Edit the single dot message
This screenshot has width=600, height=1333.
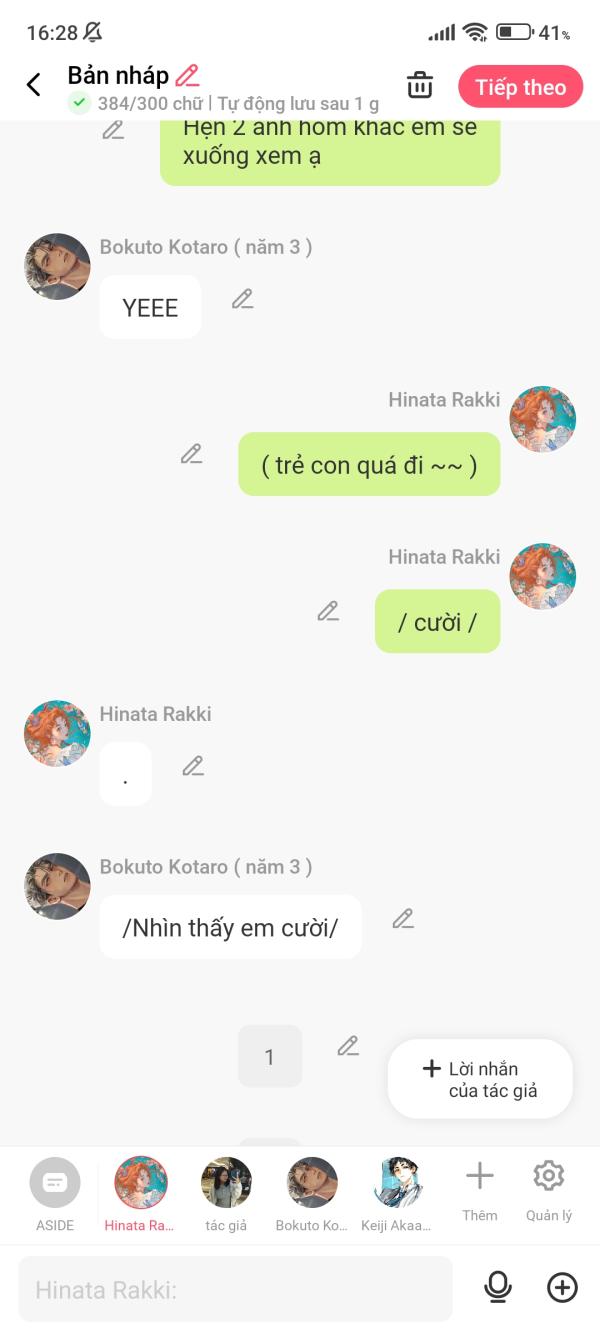(x=193, y=767)
